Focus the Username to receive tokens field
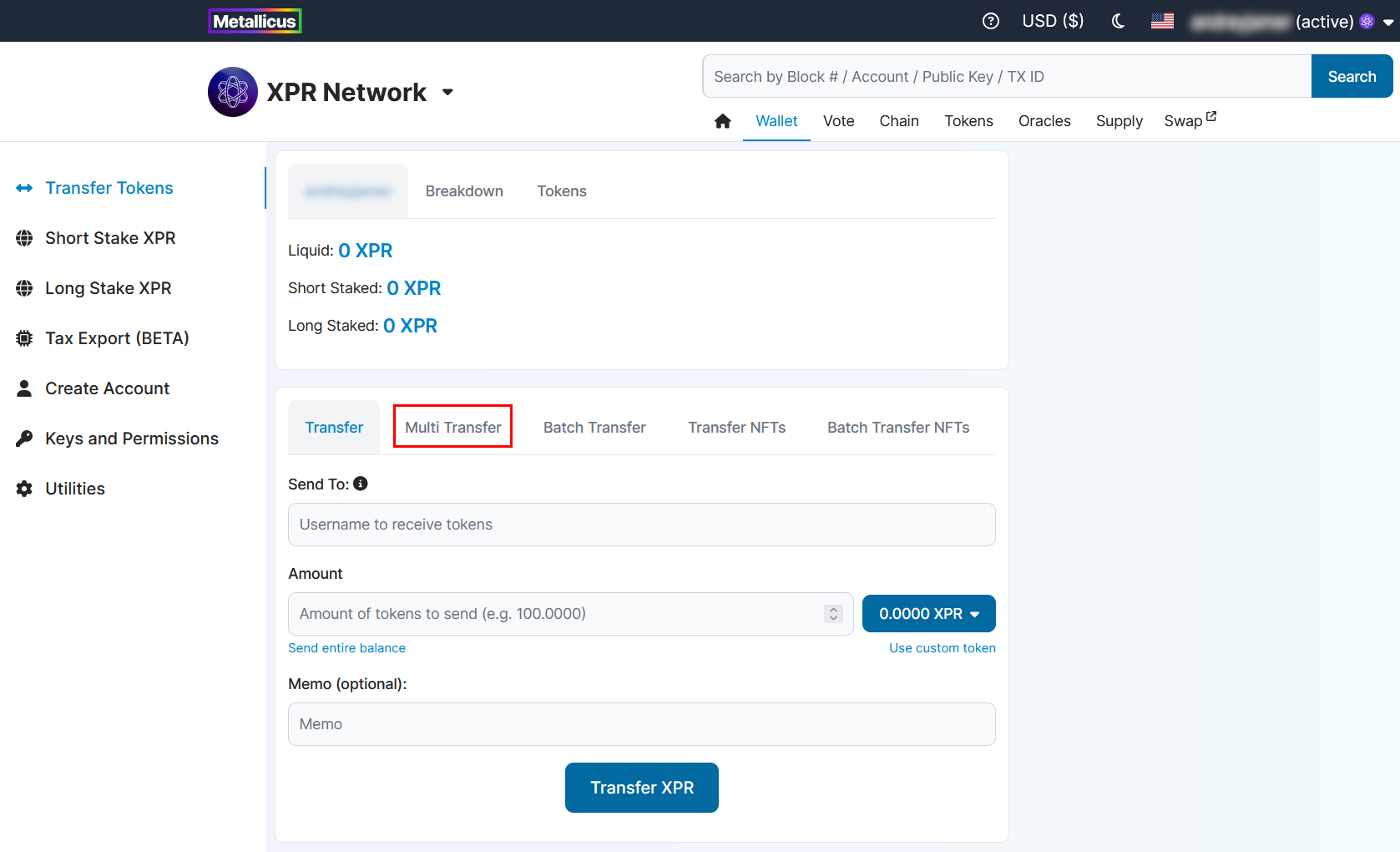The image size is (1400, 852). click(641, 525)
